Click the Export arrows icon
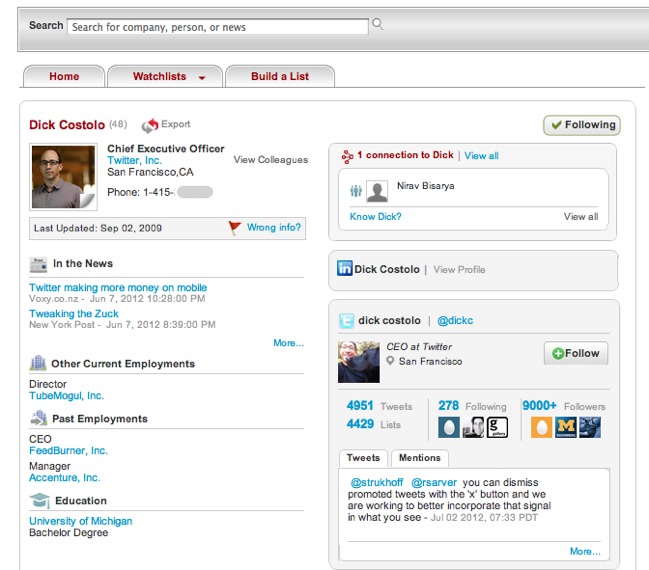 150,125
